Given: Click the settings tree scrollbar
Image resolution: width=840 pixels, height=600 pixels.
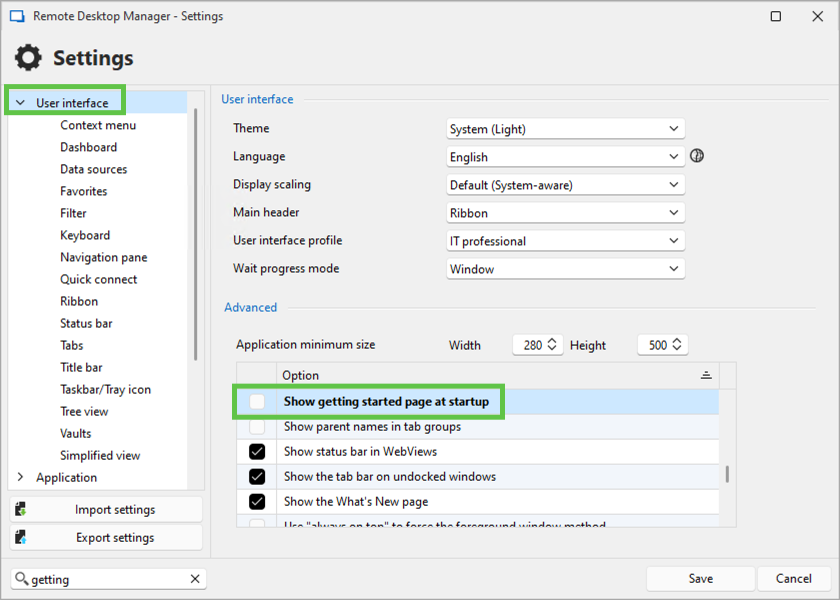Looking at the screenshot, I should click(x=196, y=234).
